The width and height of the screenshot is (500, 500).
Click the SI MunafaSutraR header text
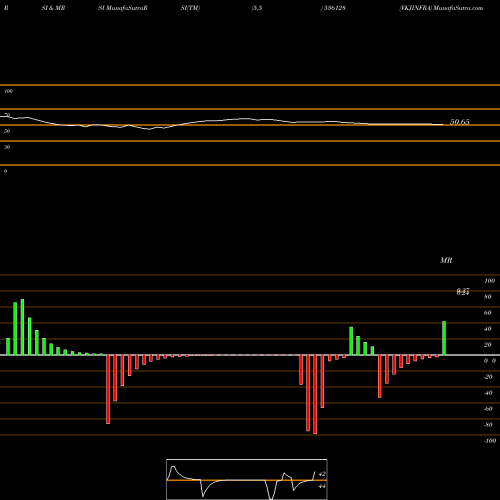(123, 8)
